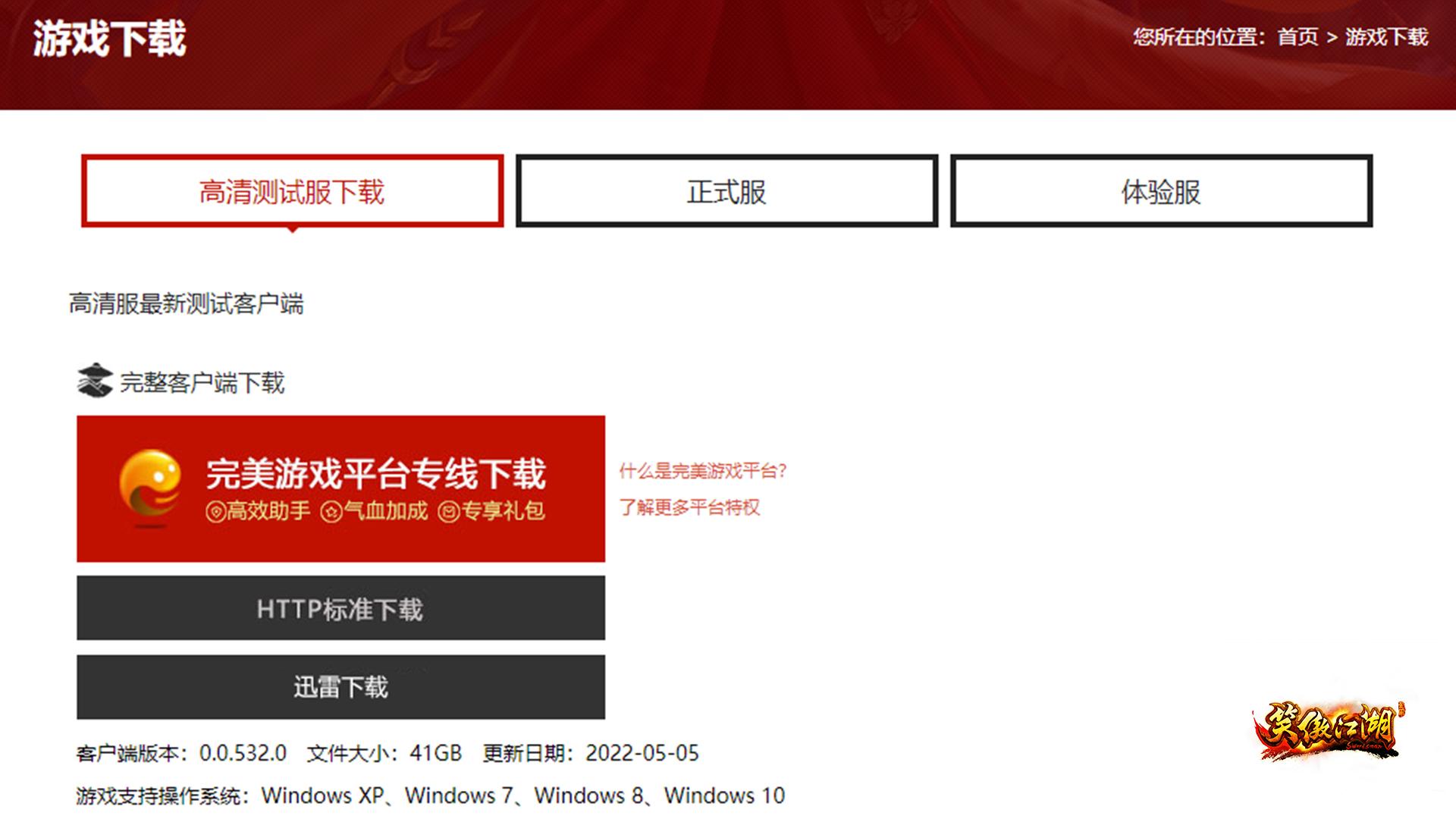
Task: Open the 什么是完美游戏平台? link
Action: (x=703, y=471)
